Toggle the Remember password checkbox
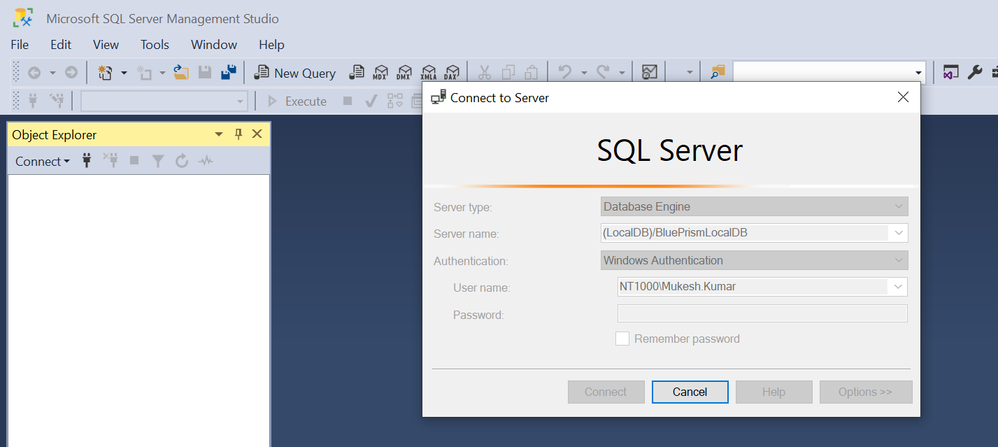998x447 pixels. (x=622, y=339)
